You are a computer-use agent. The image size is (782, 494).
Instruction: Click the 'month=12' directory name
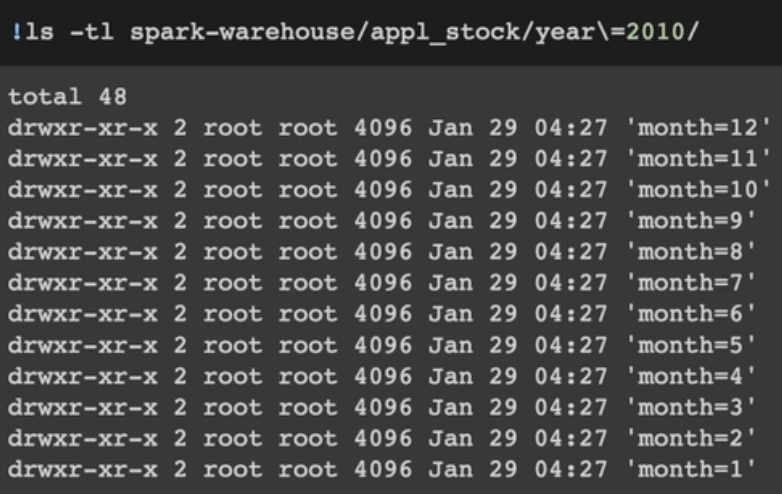coord(698,128)
